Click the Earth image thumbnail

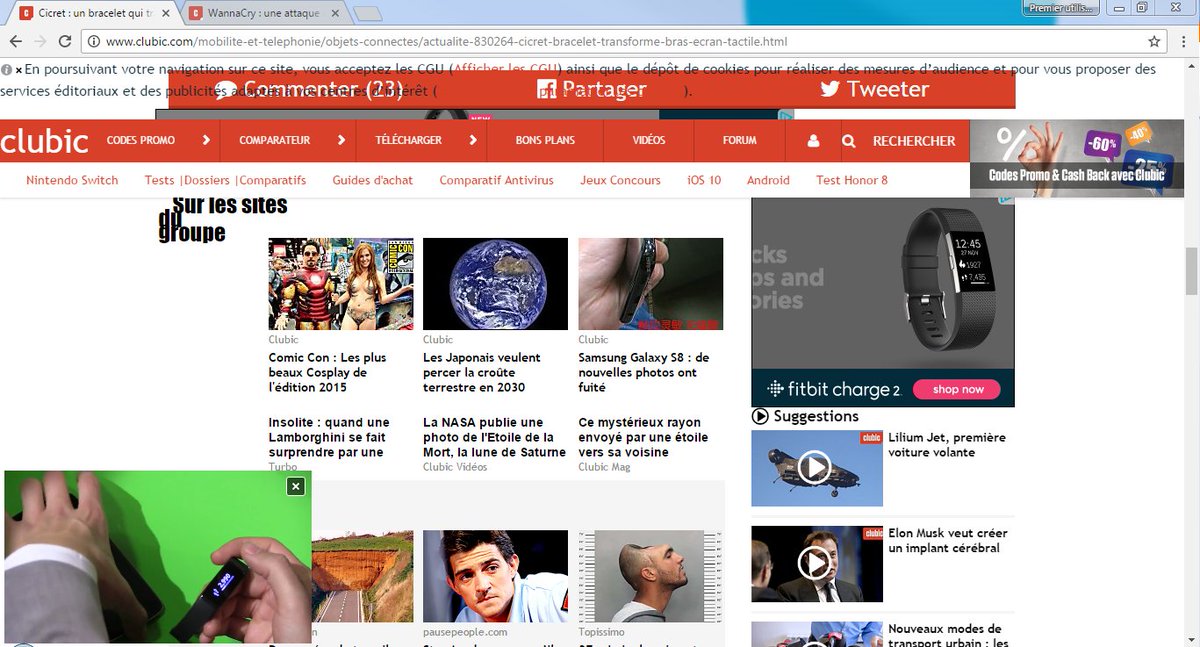pos(495,284)
